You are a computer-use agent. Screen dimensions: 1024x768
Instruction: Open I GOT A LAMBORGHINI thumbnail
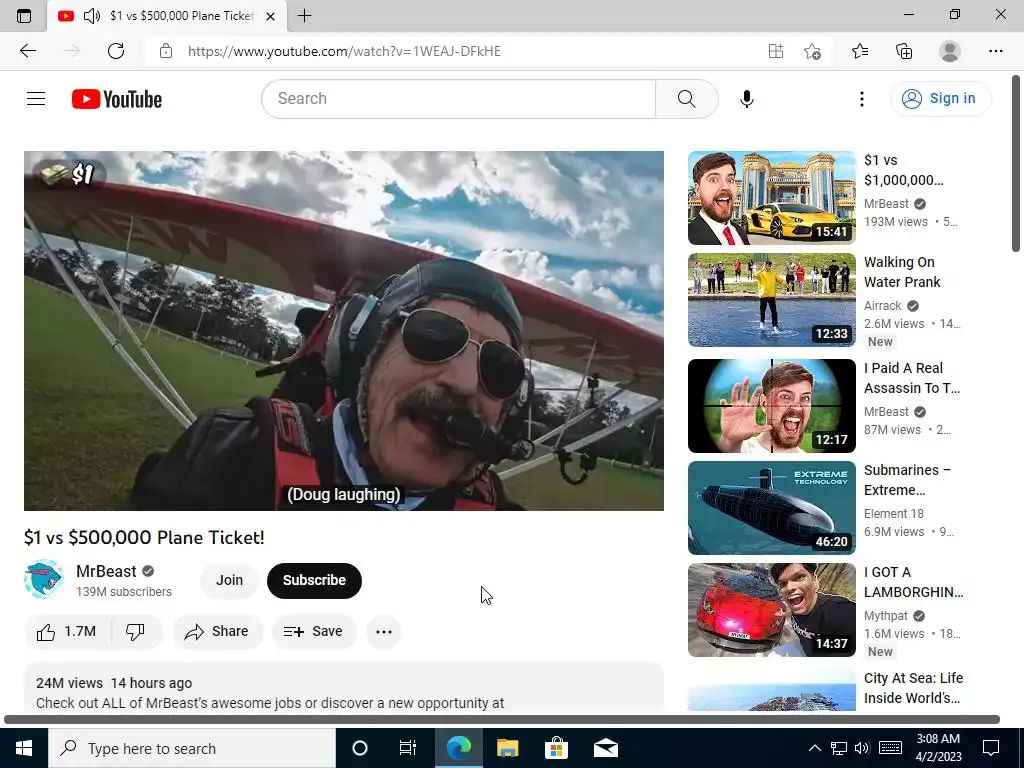coord(771,609)
